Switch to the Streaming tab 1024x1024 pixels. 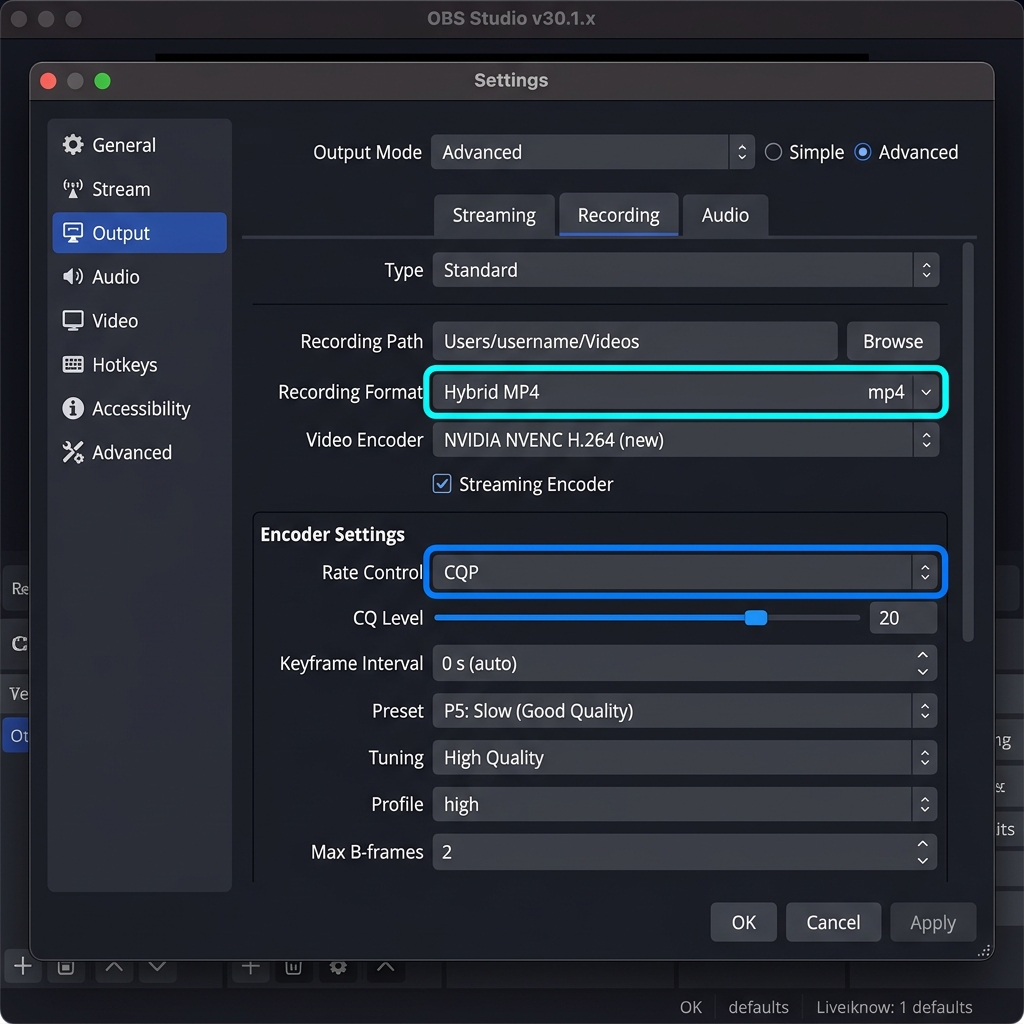coord(494,215)
